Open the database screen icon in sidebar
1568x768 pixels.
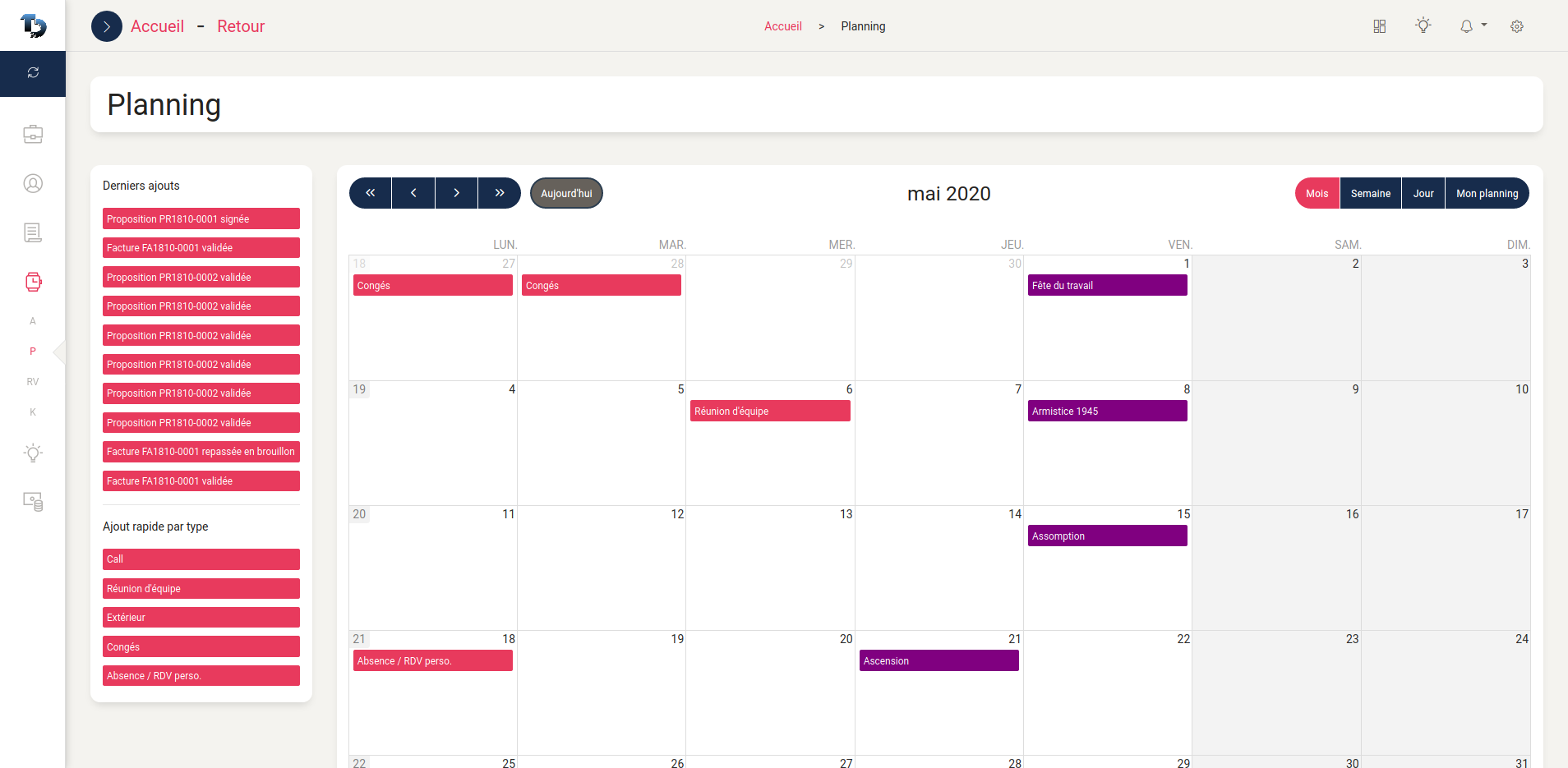(33, 502)
